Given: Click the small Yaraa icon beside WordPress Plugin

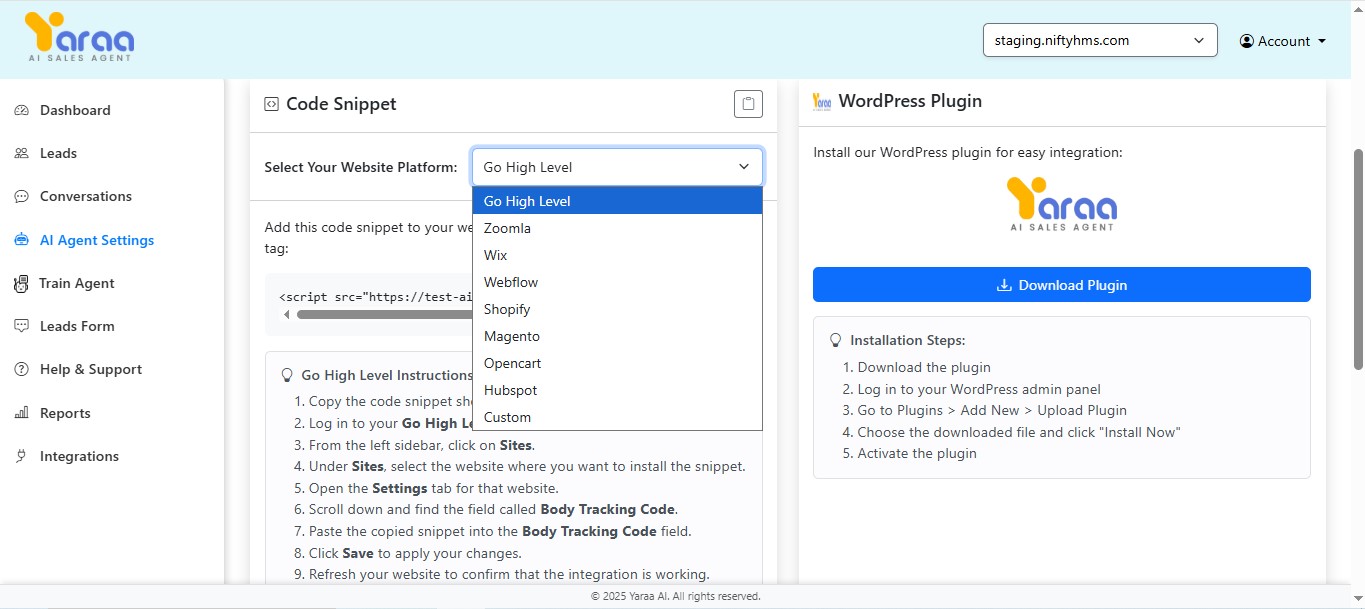Looking at the screenshot, I should (x=822, y=101).
